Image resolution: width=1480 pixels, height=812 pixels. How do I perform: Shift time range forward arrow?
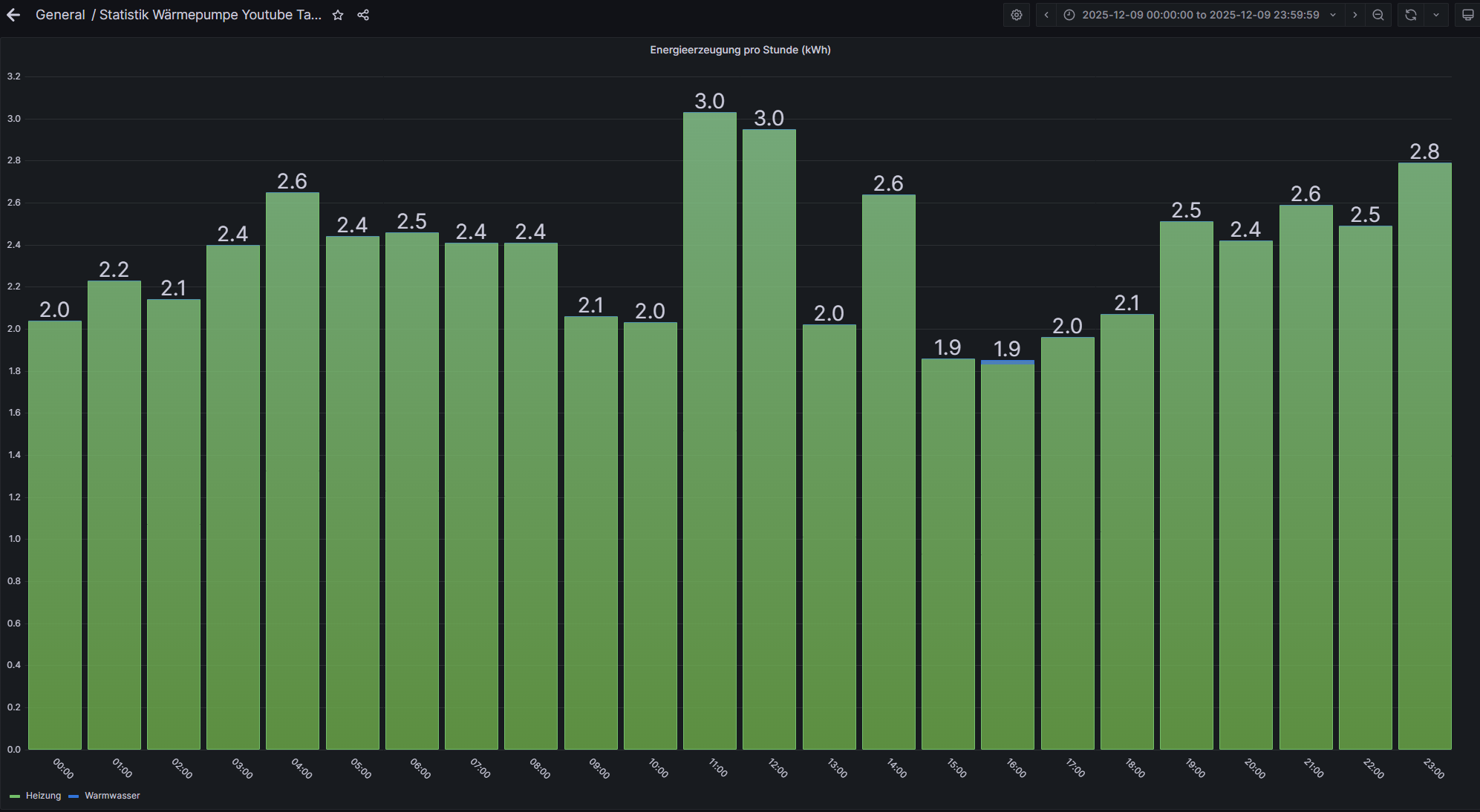click(1355, 15)
